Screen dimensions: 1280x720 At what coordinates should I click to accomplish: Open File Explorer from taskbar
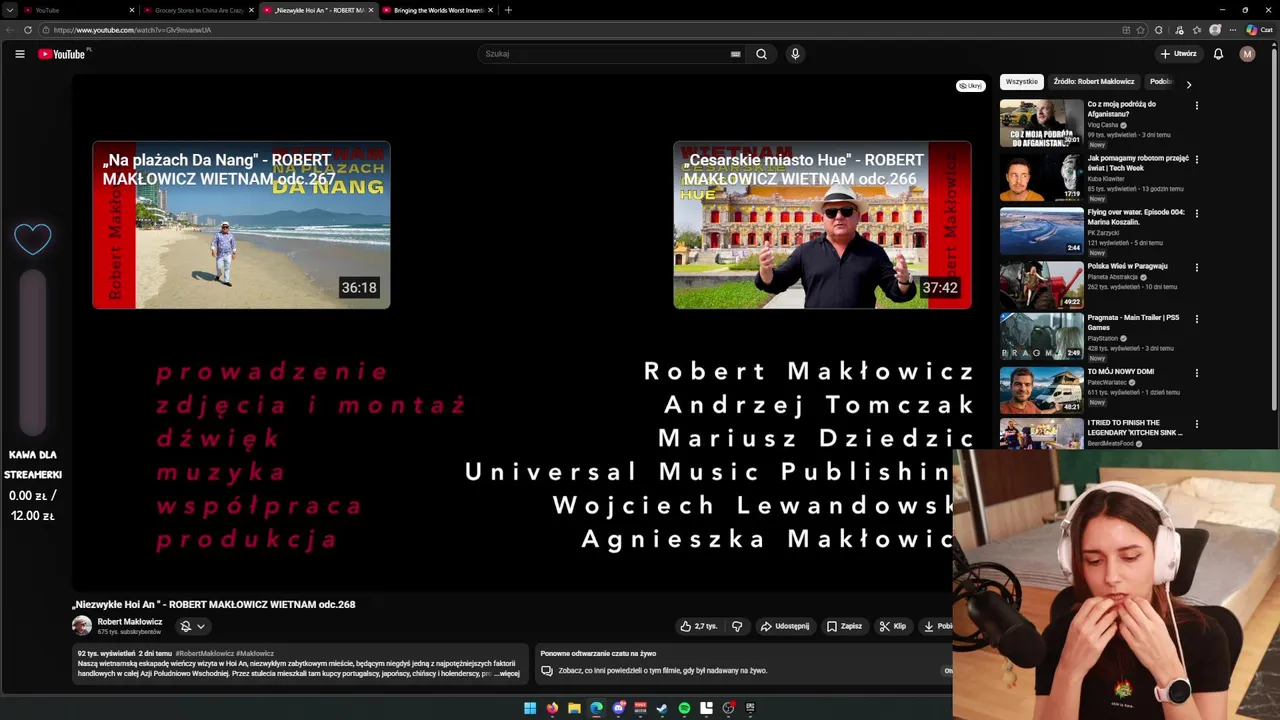(574, 708)
